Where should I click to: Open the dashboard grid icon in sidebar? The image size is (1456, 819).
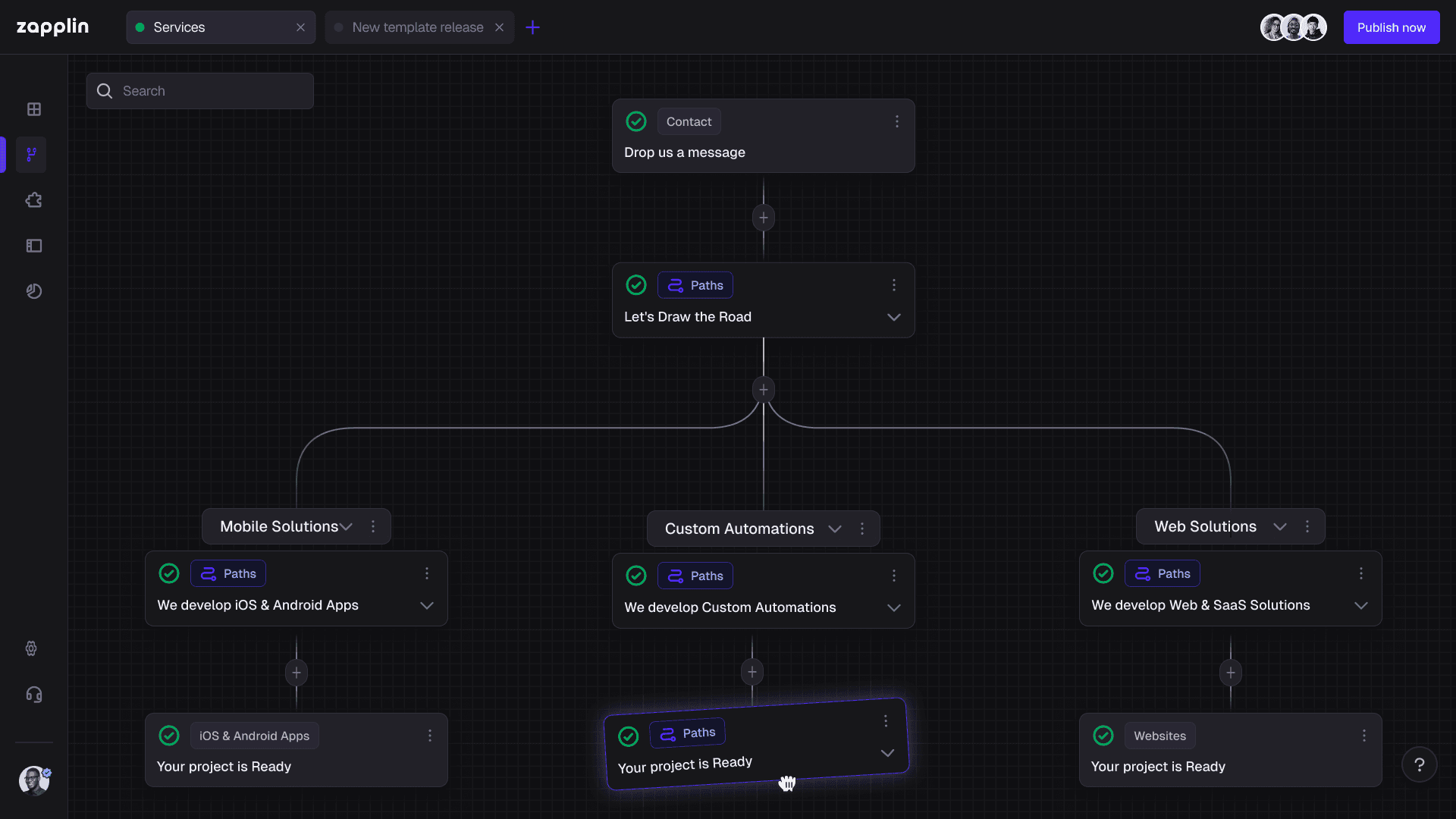[34, 109]
